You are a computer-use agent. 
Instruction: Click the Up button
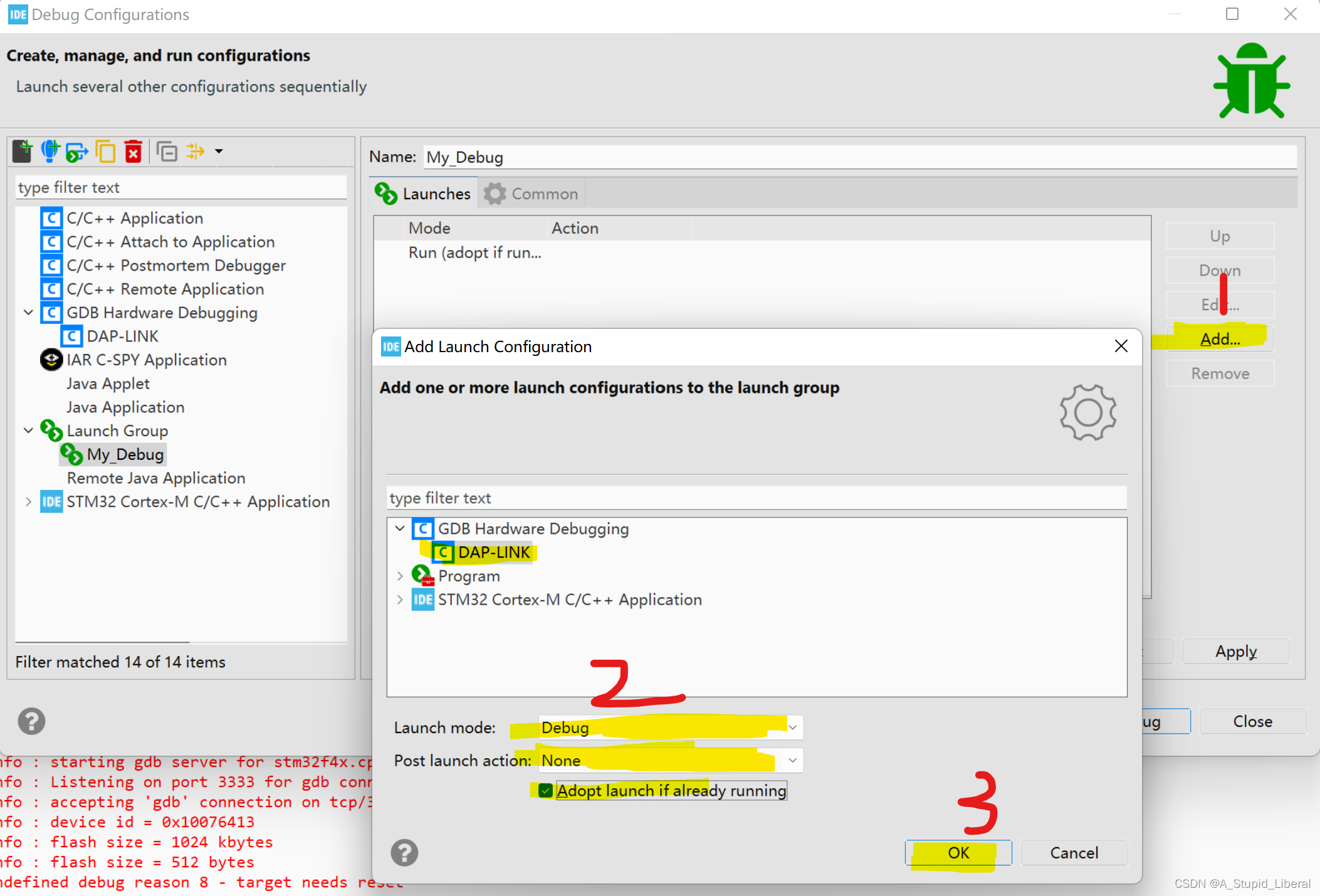1220,236
